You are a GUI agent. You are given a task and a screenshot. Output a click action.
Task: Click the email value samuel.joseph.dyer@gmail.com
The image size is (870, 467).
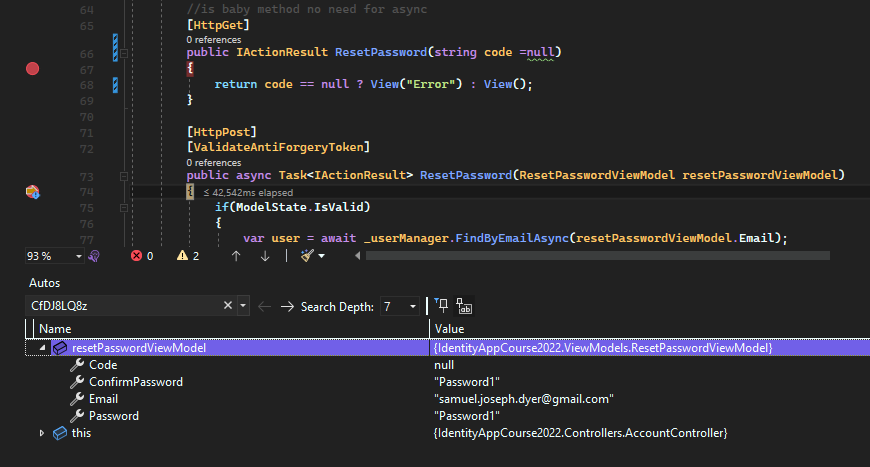(524, 399)
